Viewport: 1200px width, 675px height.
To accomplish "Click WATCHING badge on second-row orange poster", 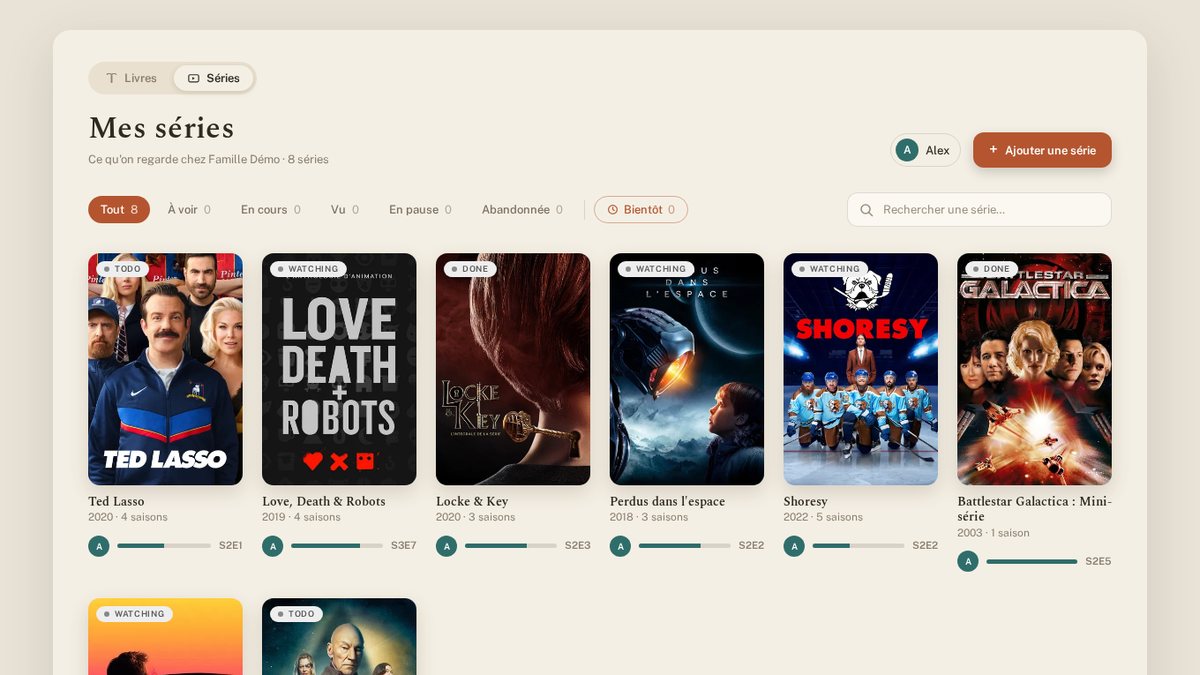I will [x=134, y=614].
